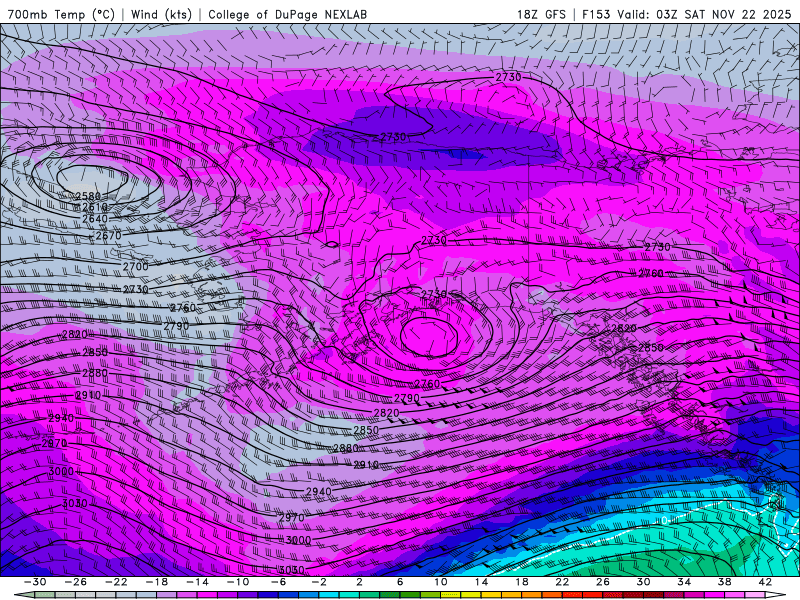This screenshot has height=600, width=800.
Task: Select the 2640 height contour label
Action: (x=95, y=219)
